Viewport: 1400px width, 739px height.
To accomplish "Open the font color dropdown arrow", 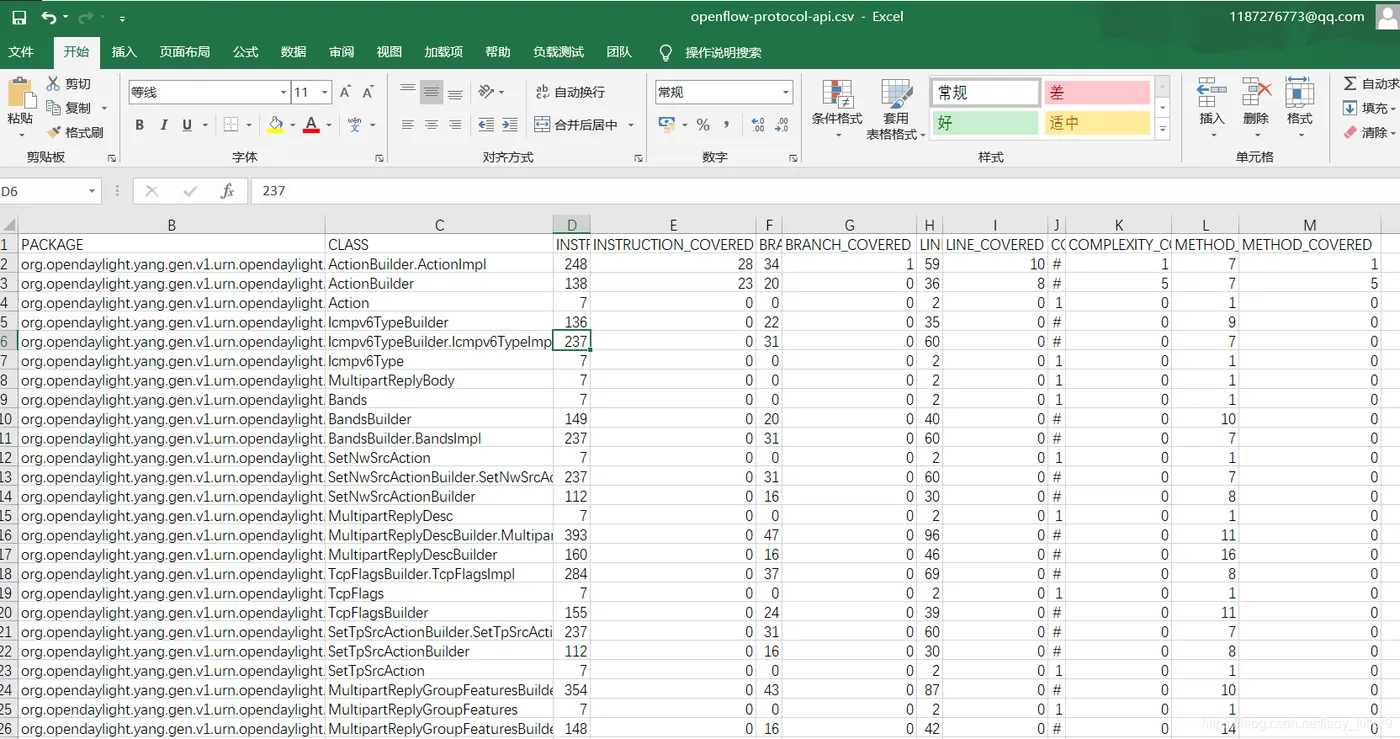I will pos(327,125).
